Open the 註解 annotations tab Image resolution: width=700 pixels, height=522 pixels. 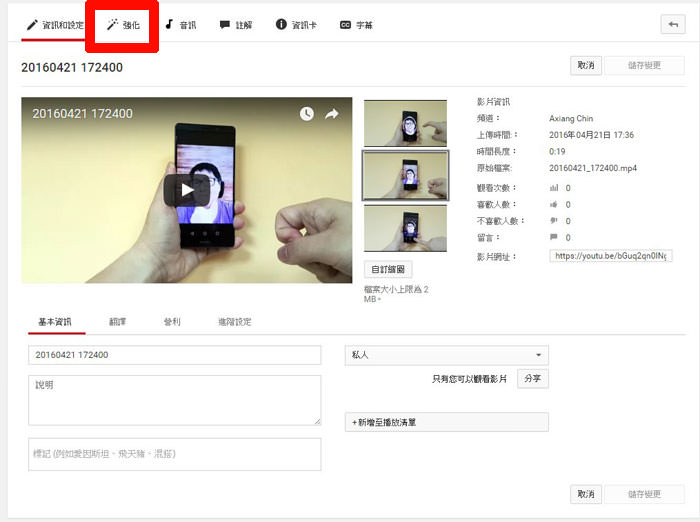click(x=237, y=25)
